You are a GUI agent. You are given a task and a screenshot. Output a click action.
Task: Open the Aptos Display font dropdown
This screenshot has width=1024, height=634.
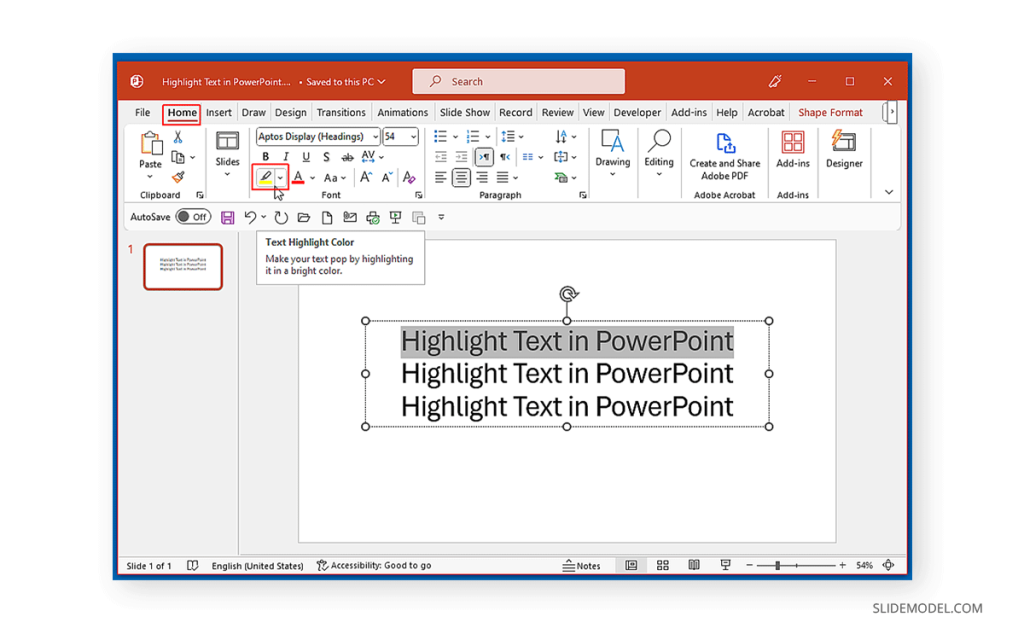[377, 136]
